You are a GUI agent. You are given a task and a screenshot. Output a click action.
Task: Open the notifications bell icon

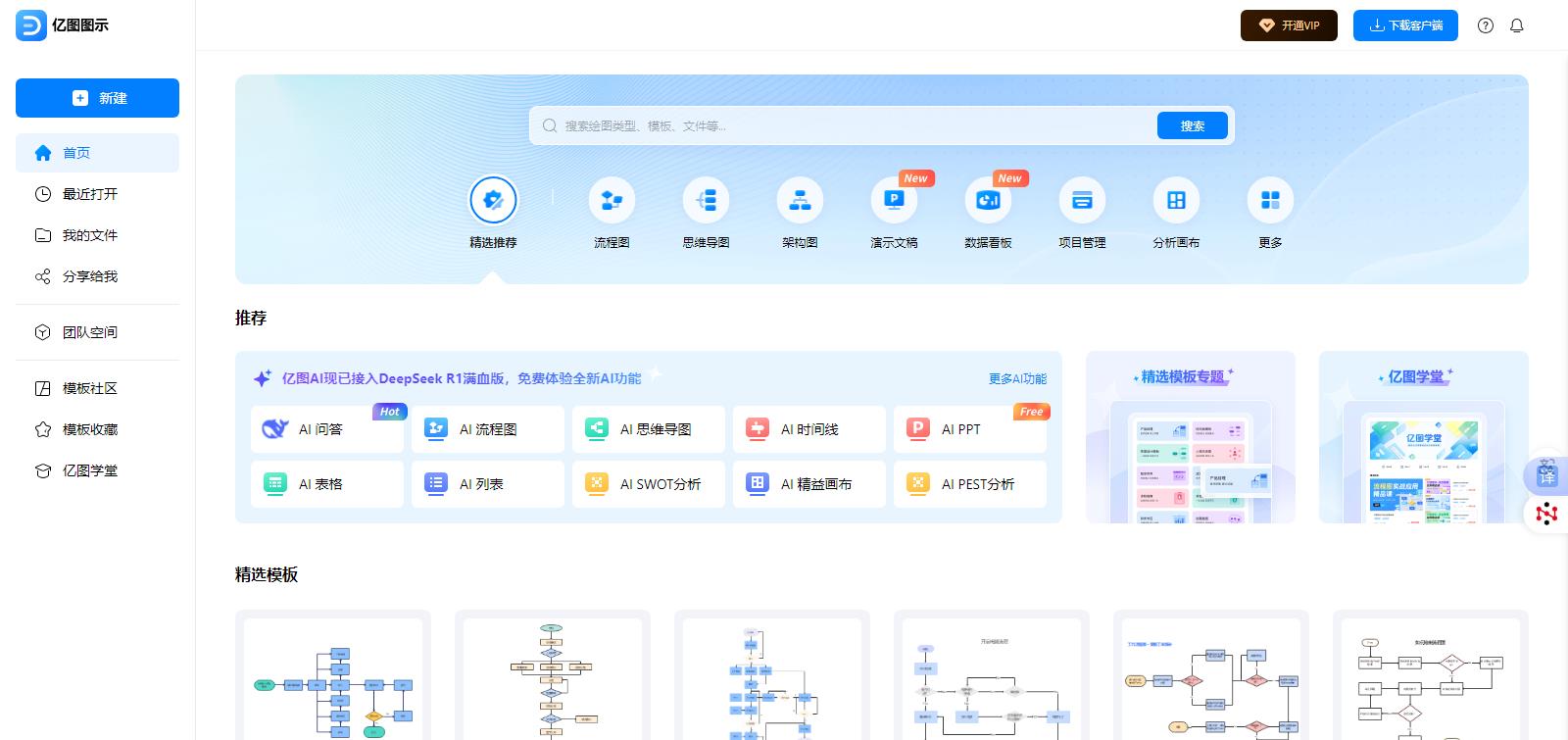(x=1517, y=25)
